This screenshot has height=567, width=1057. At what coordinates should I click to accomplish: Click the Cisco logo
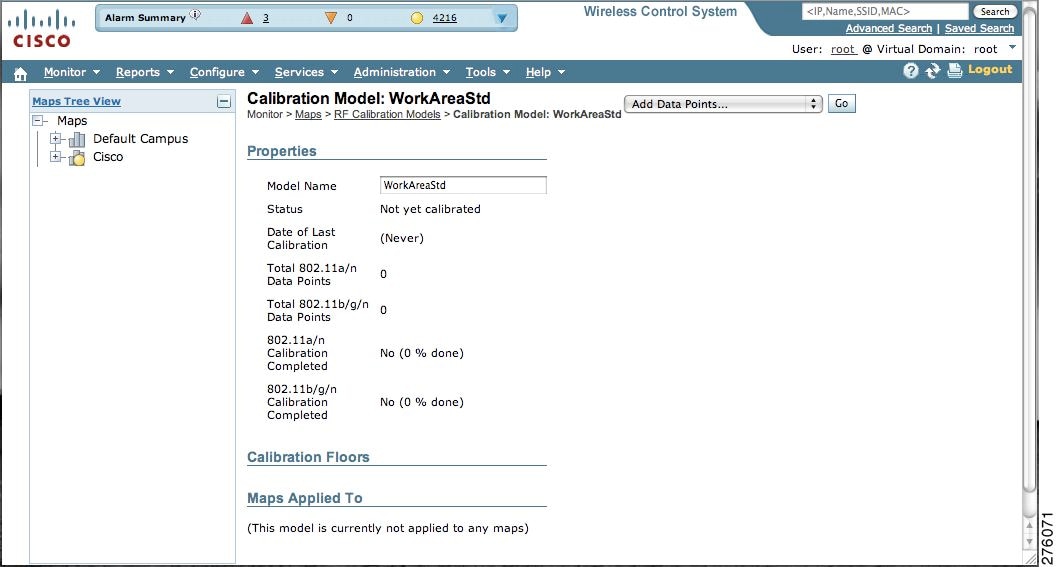42,28
